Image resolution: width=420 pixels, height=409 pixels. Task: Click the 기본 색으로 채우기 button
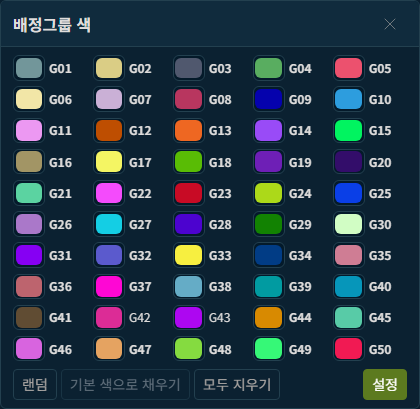coord(125,384)
